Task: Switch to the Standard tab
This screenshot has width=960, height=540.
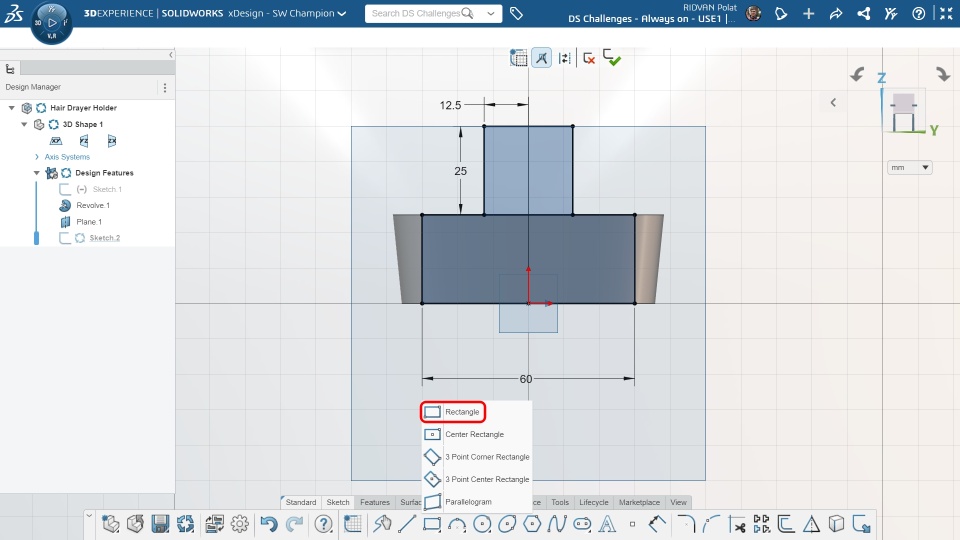Action: [301, 502]
